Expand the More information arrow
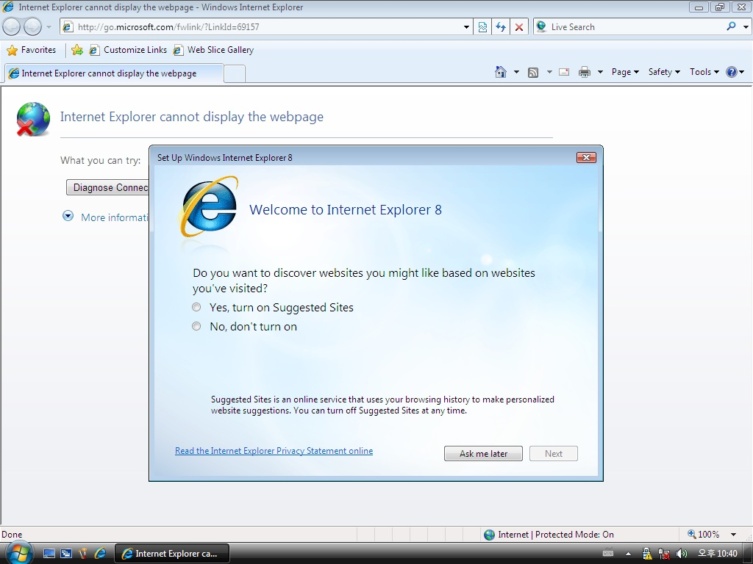The width and height of the screenshot is (753, 564). pyautogui.click(x=68, y=216)
